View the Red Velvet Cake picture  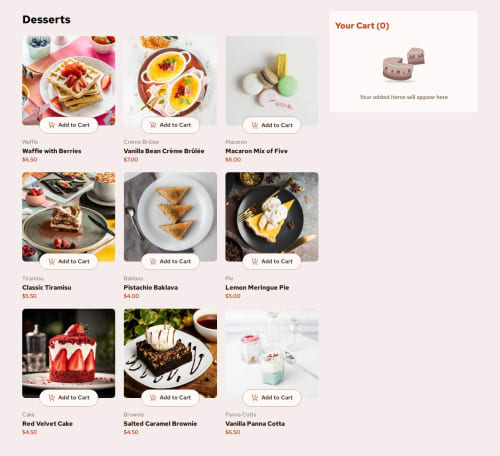click(69, 353)
